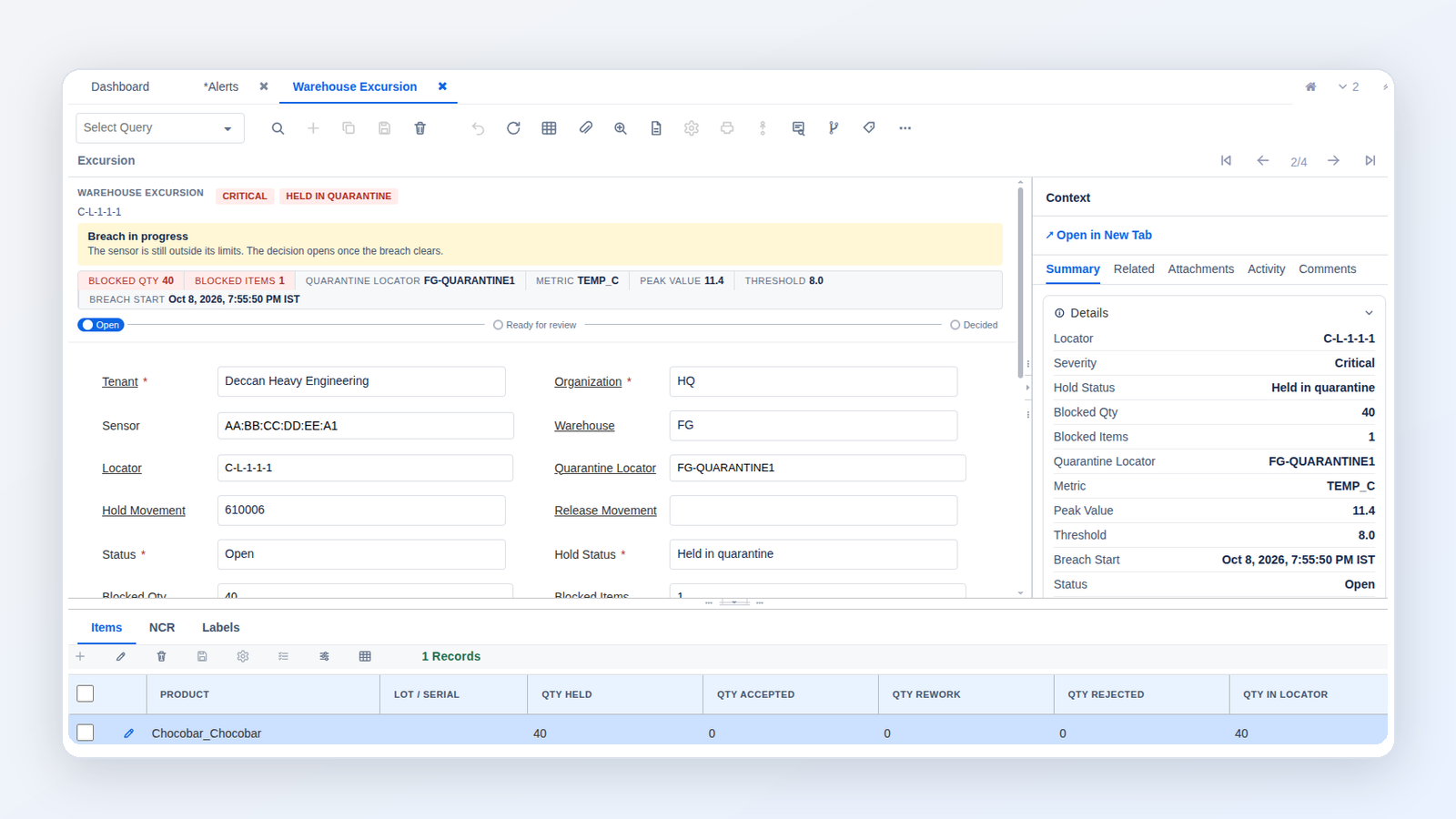Click the Open in New Tab link
This screenshot has width=1456, height=819.
(x=1099, y=235)
